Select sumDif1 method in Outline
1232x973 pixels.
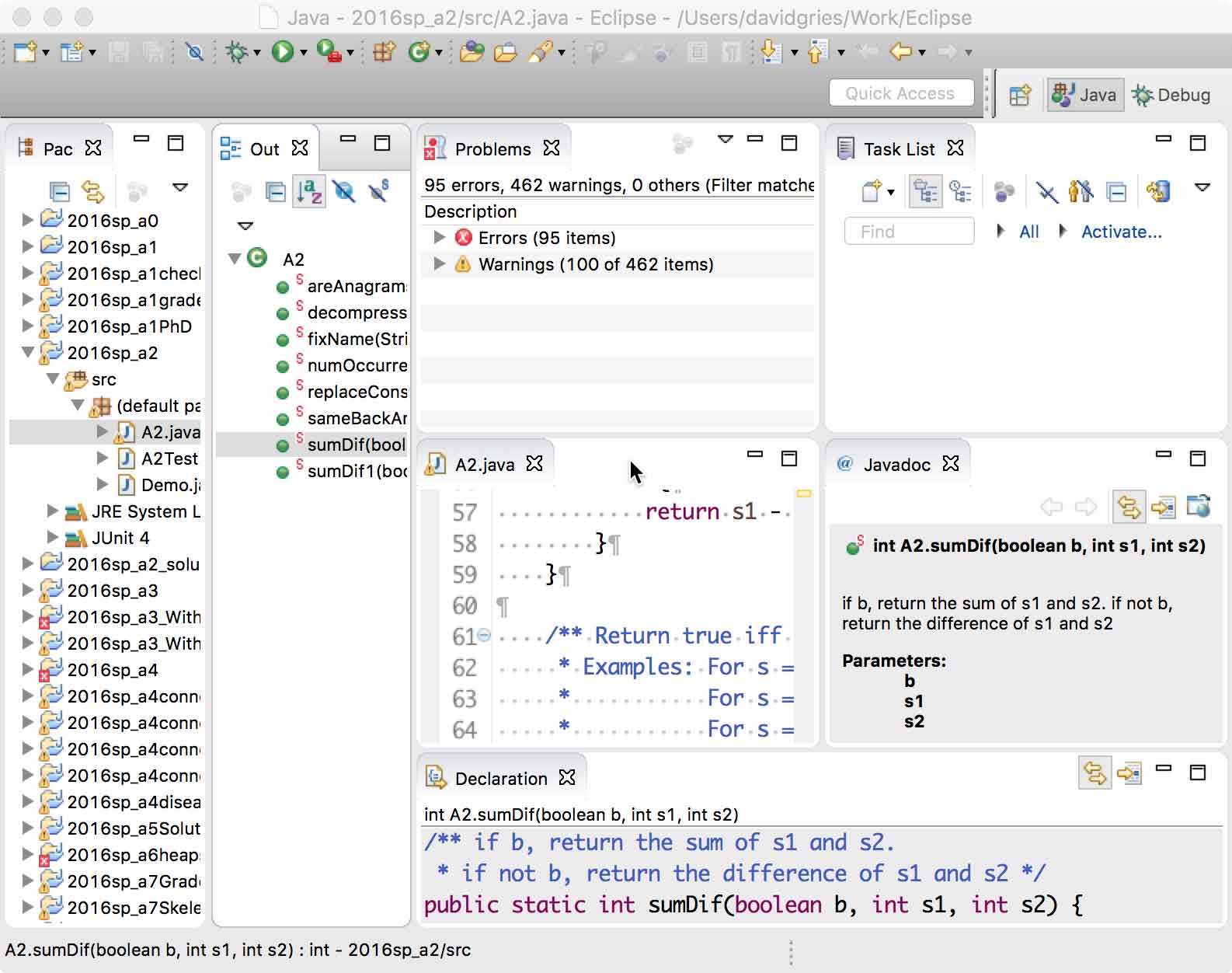356,471
